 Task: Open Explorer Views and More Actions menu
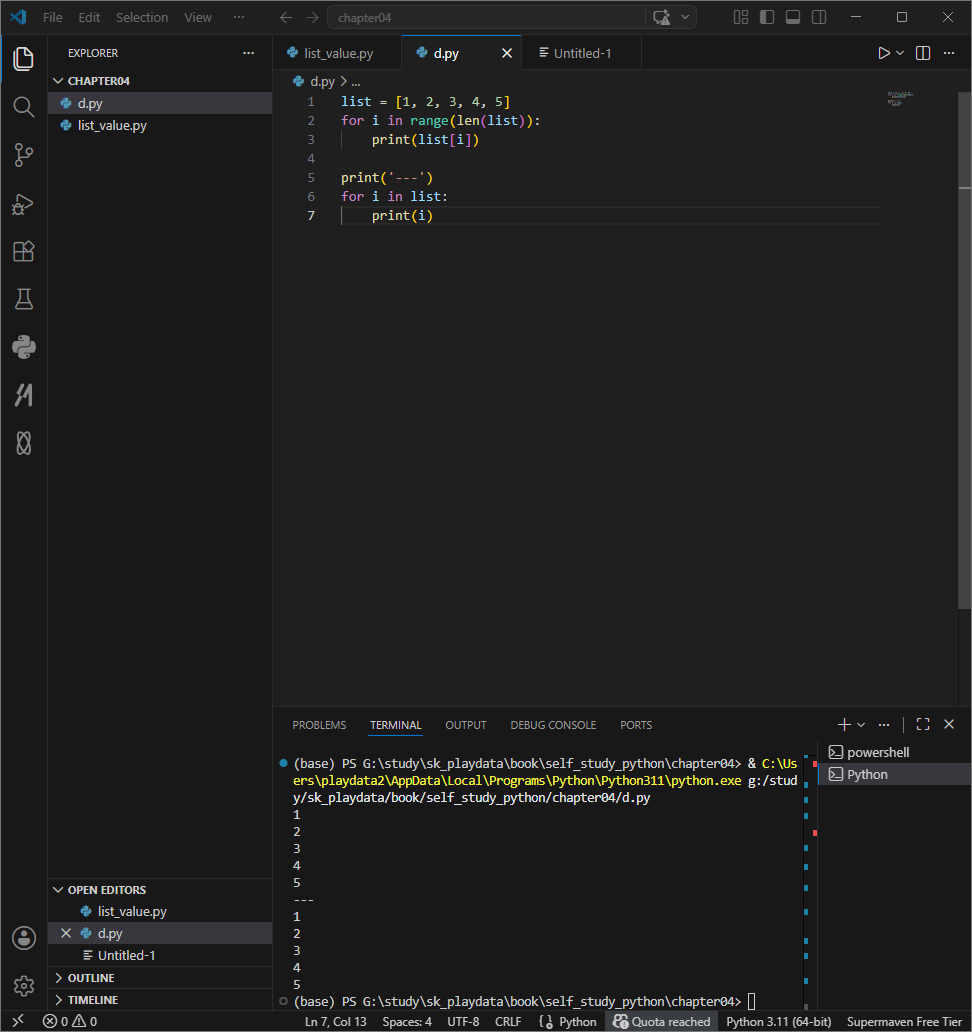pos(248,53)
